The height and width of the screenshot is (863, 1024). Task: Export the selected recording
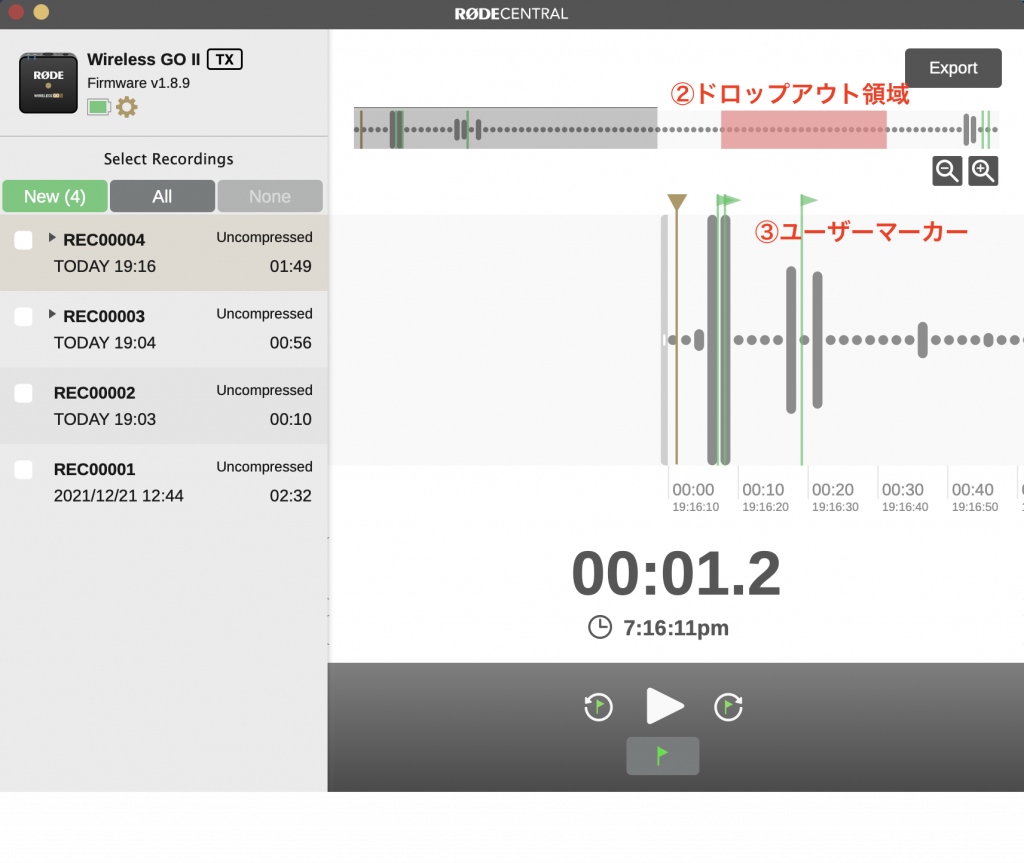point(953,68)
